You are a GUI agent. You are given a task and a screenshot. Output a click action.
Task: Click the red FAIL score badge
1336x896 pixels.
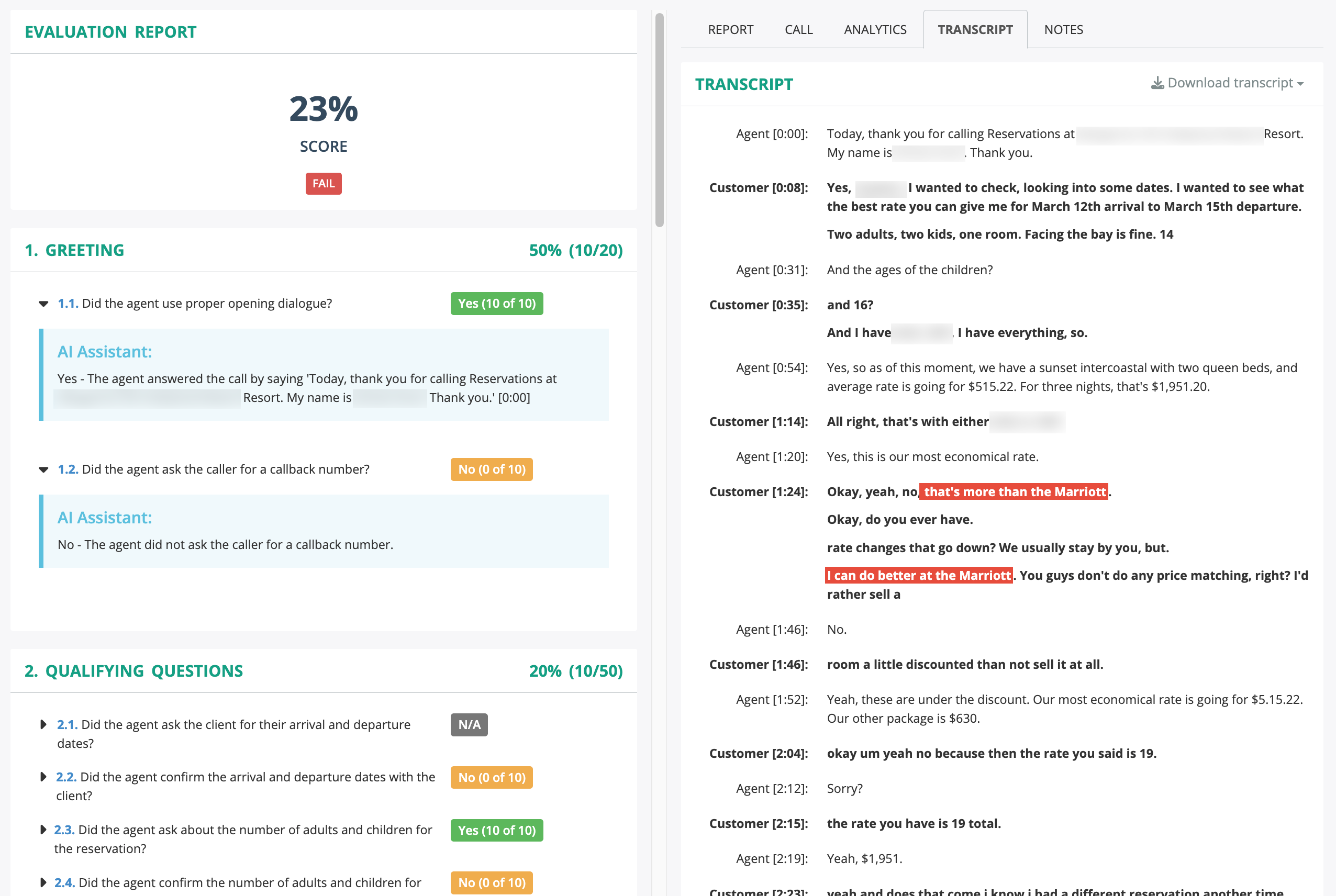(324, 183)
